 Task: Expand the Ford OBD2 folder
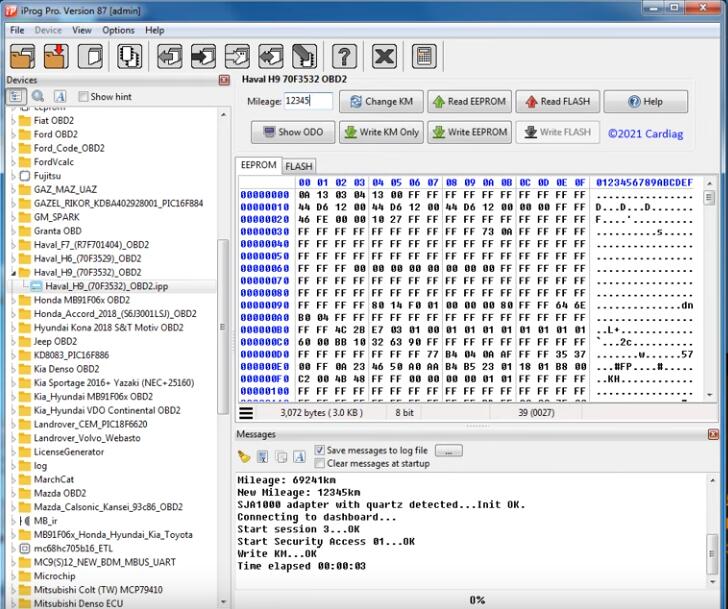coord(13,135)
